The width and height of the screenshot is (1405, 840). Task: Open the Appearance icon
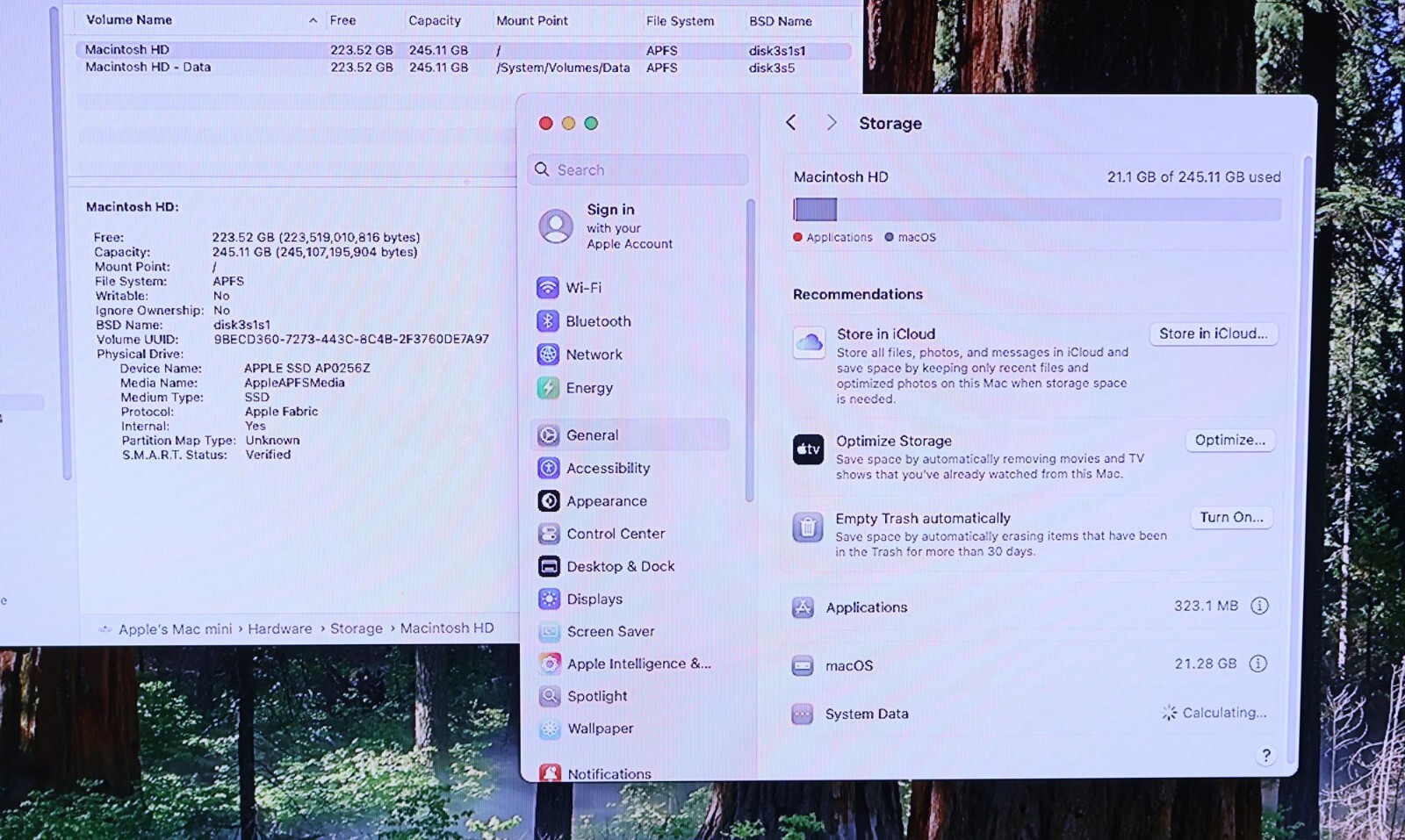[549, 501]
